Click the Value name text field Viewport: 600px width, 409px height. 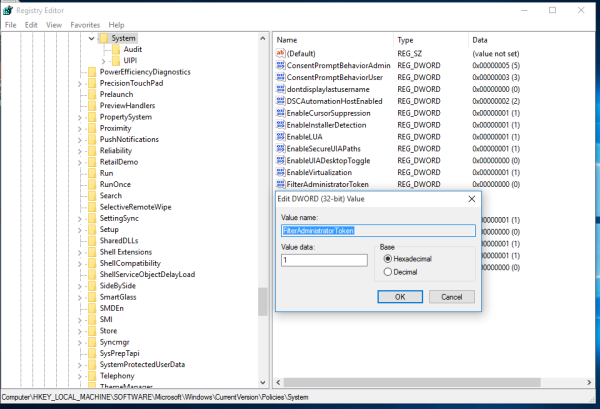tap(378, 230)
